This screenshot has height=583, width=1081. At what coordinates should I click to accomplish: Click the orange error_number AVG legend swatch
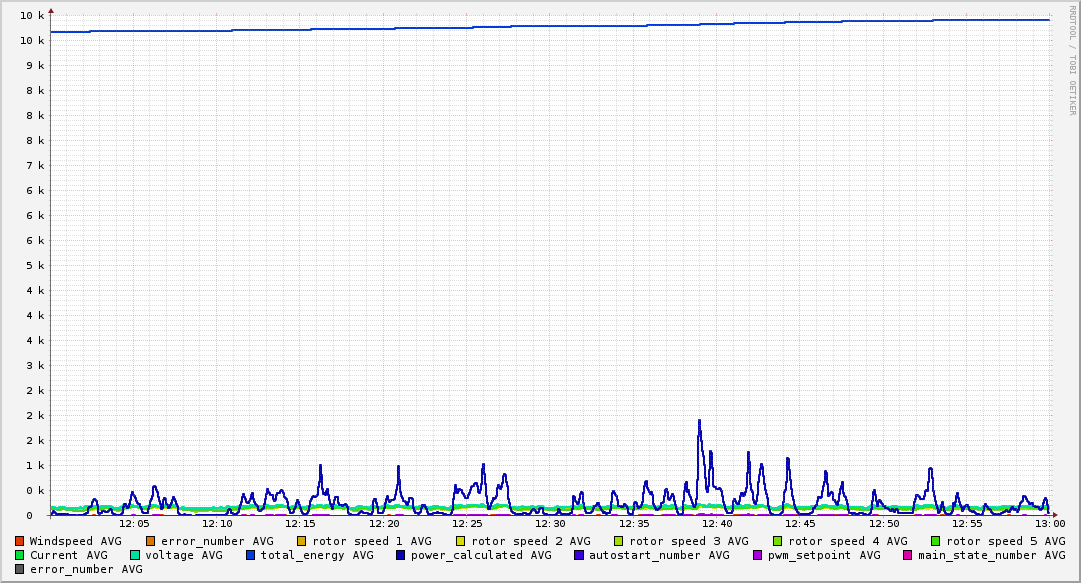[151, 541]
